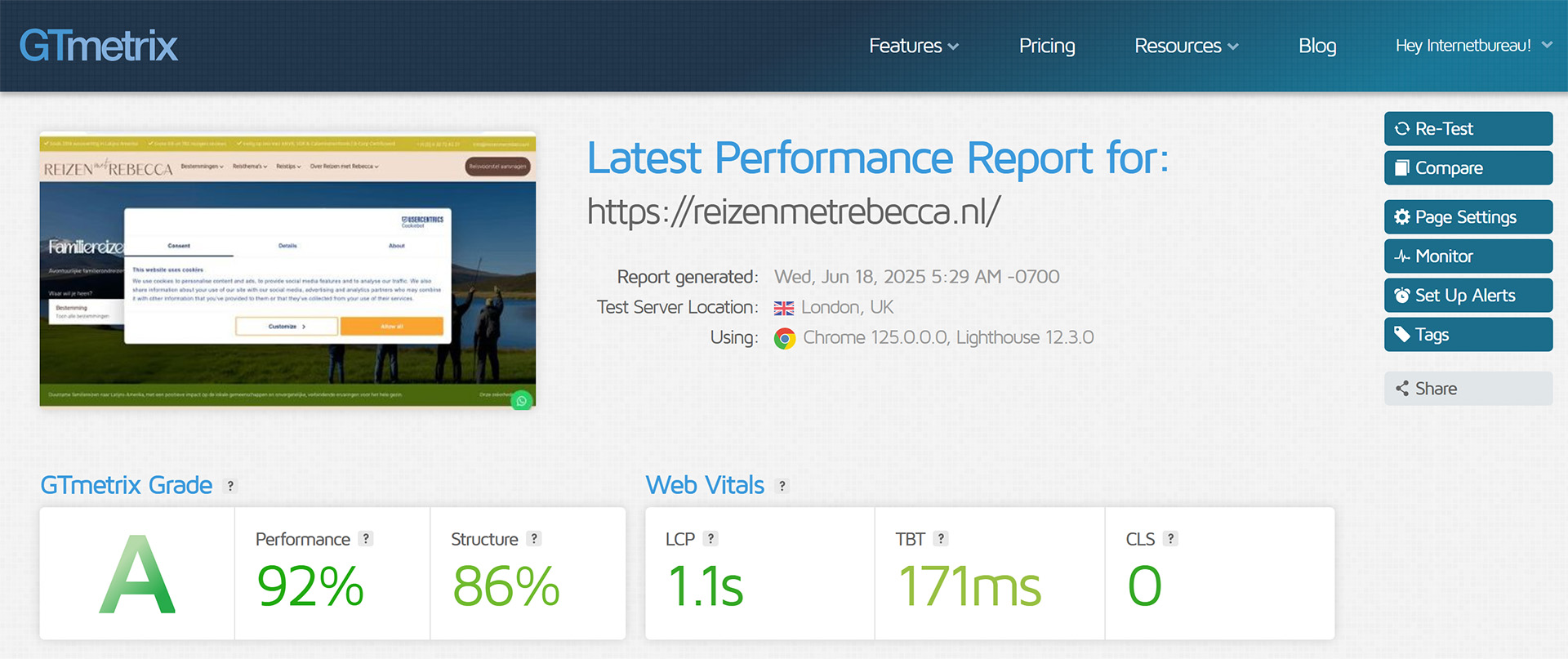Click the Structure help question mark
Image resolution: width=1568 pixels, height=659 pixels.
[x=534, y=539]
